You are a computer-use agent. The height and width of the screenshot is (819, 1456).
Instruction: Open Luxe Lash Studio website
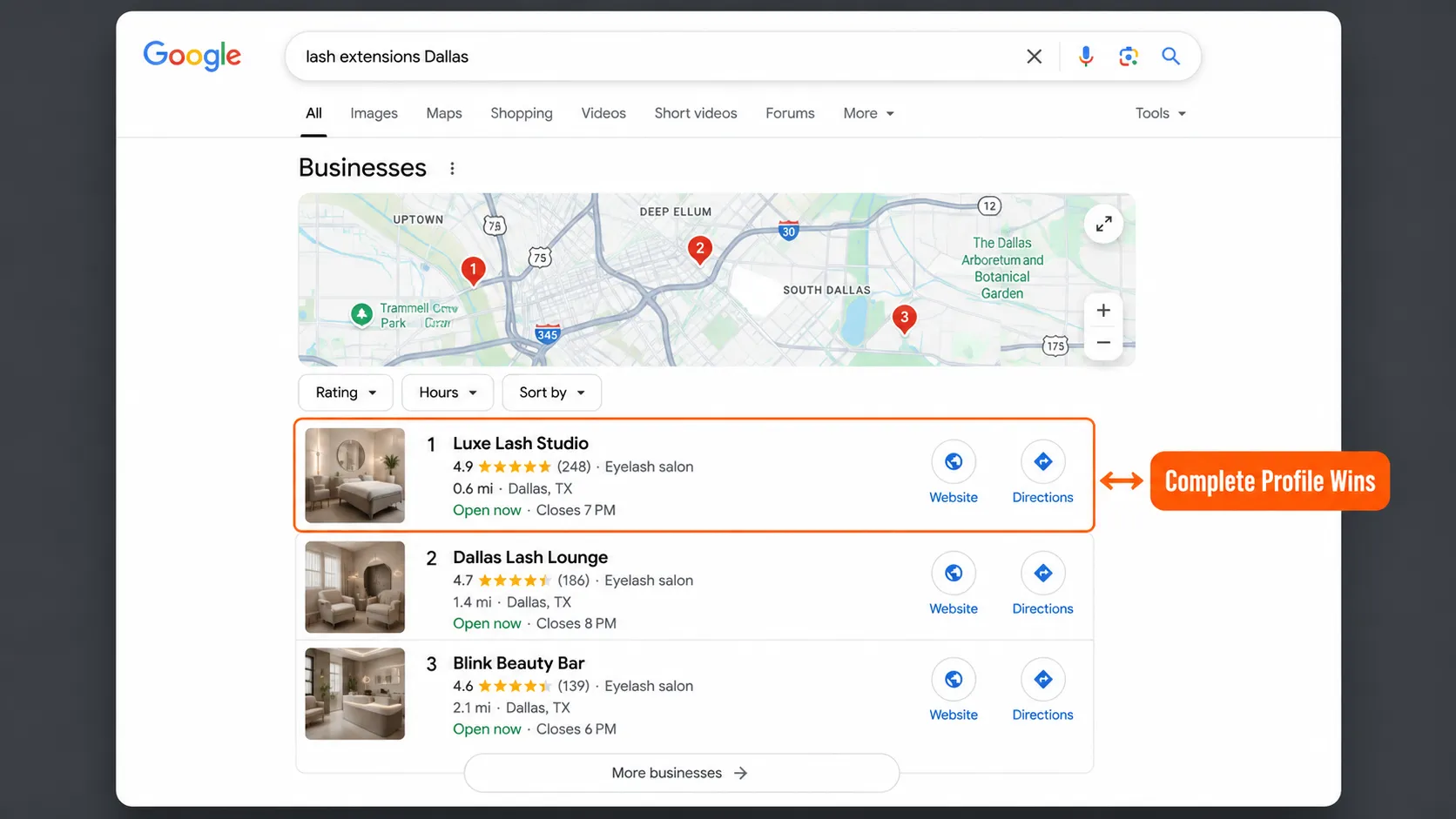pyautogui.click(x=954, y=473)
